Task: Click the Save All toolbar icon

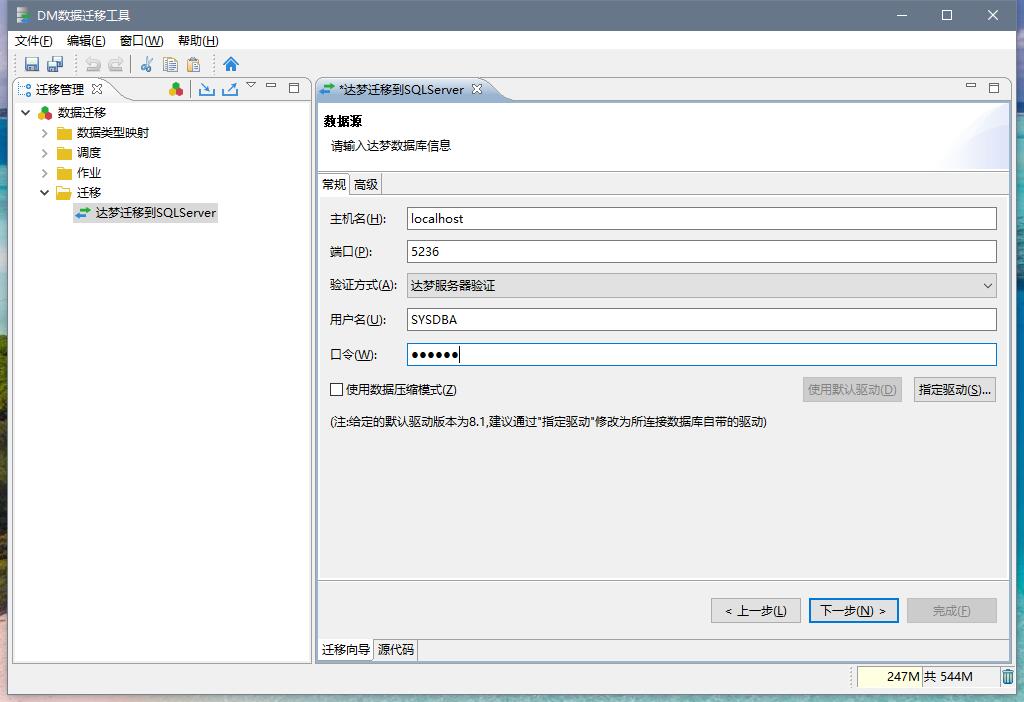Action: 55,64
